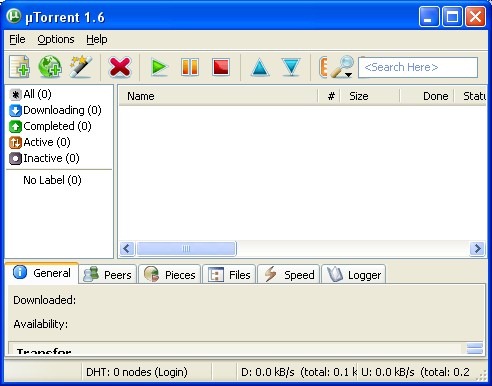
Task: Select the All (0) category
Action: 30,94
